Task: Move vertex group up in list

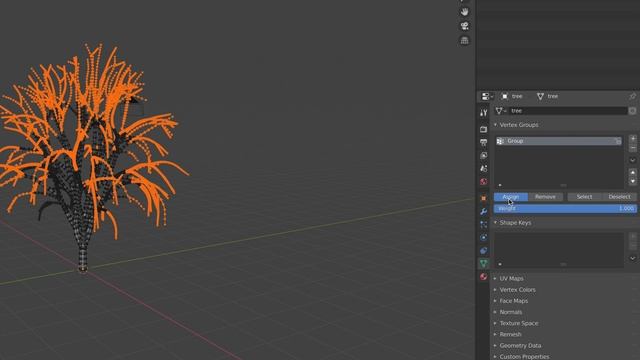Action: (633, 173)
